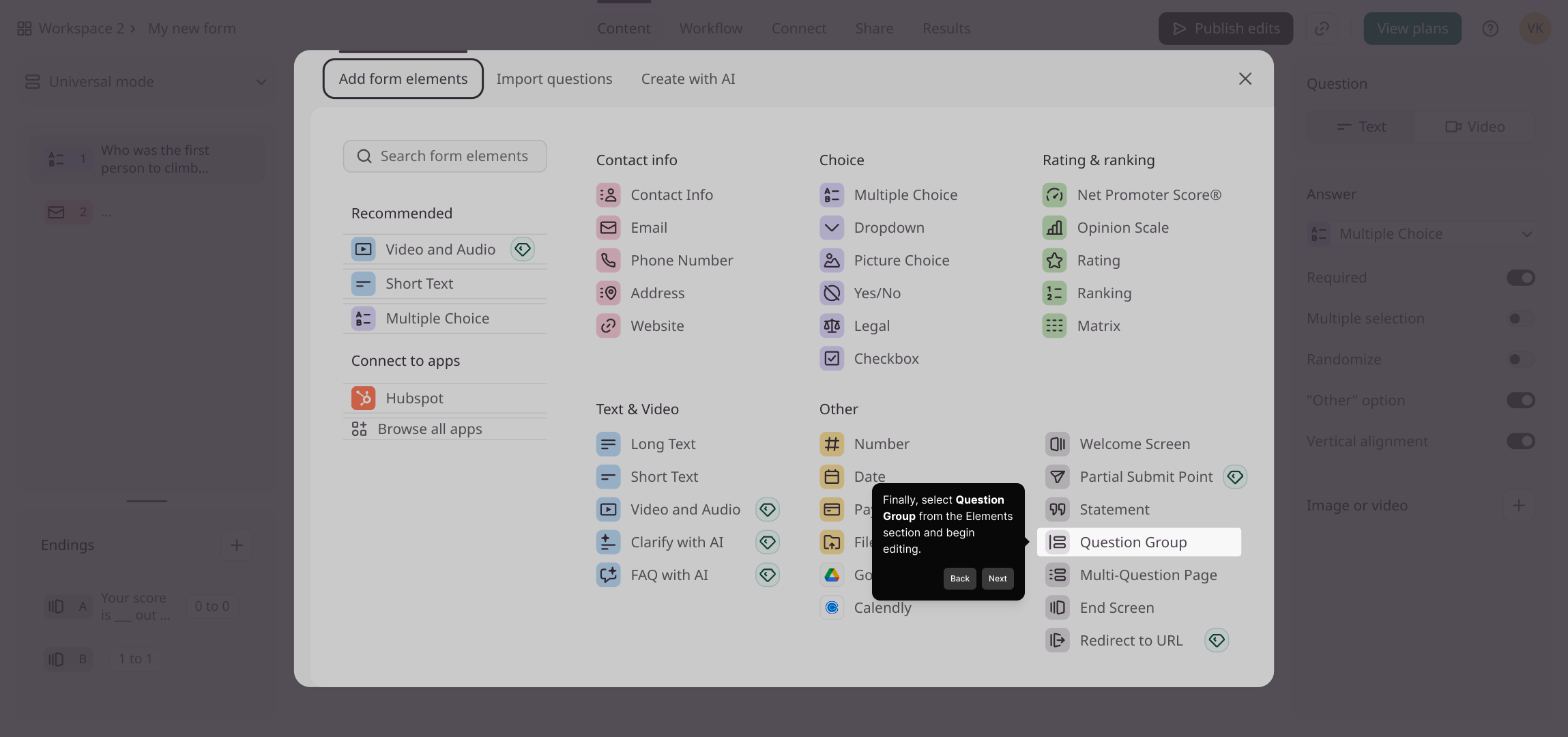This screenshot has height=737, width=1568.
Task: Select the Legal scales icon
Action: click(832, 326)
